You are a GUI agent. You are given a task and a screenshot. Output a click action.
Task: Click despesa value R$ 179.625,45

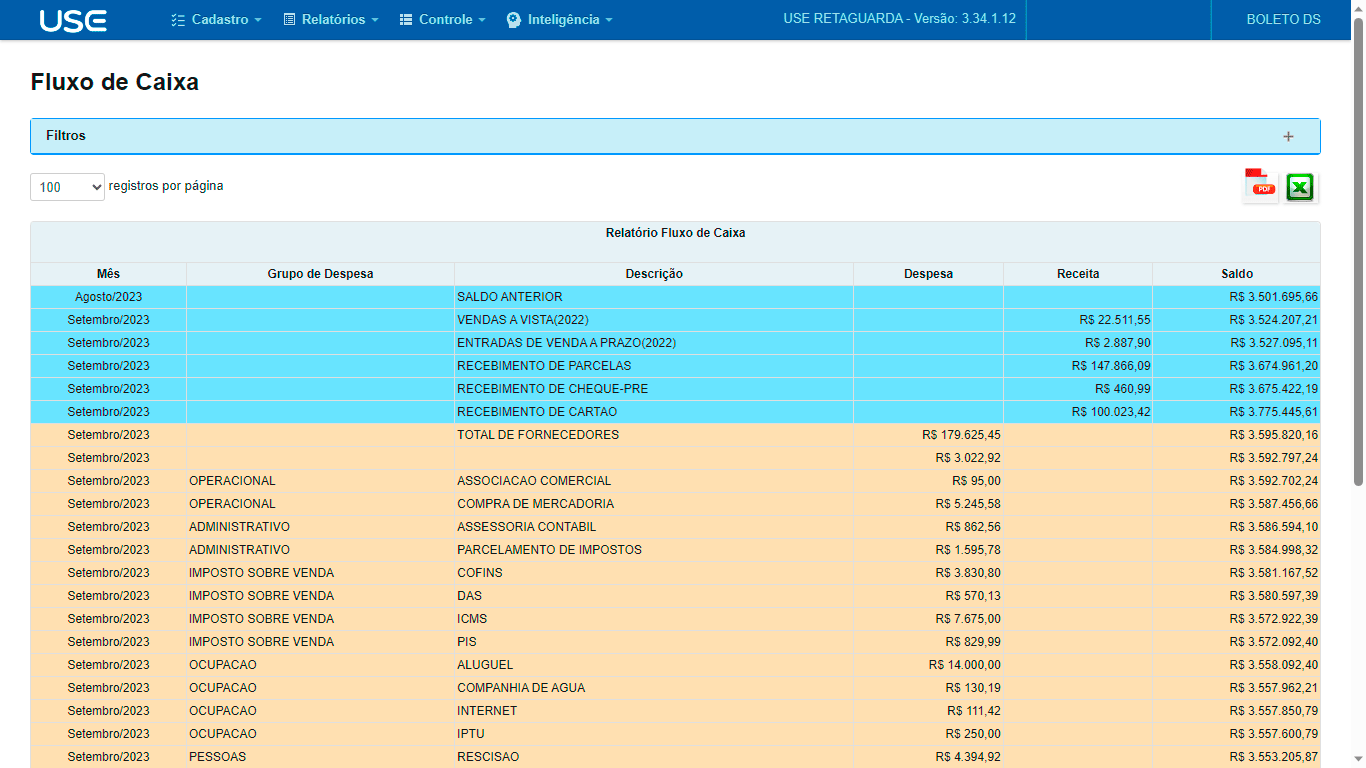(x=961, y=435)
